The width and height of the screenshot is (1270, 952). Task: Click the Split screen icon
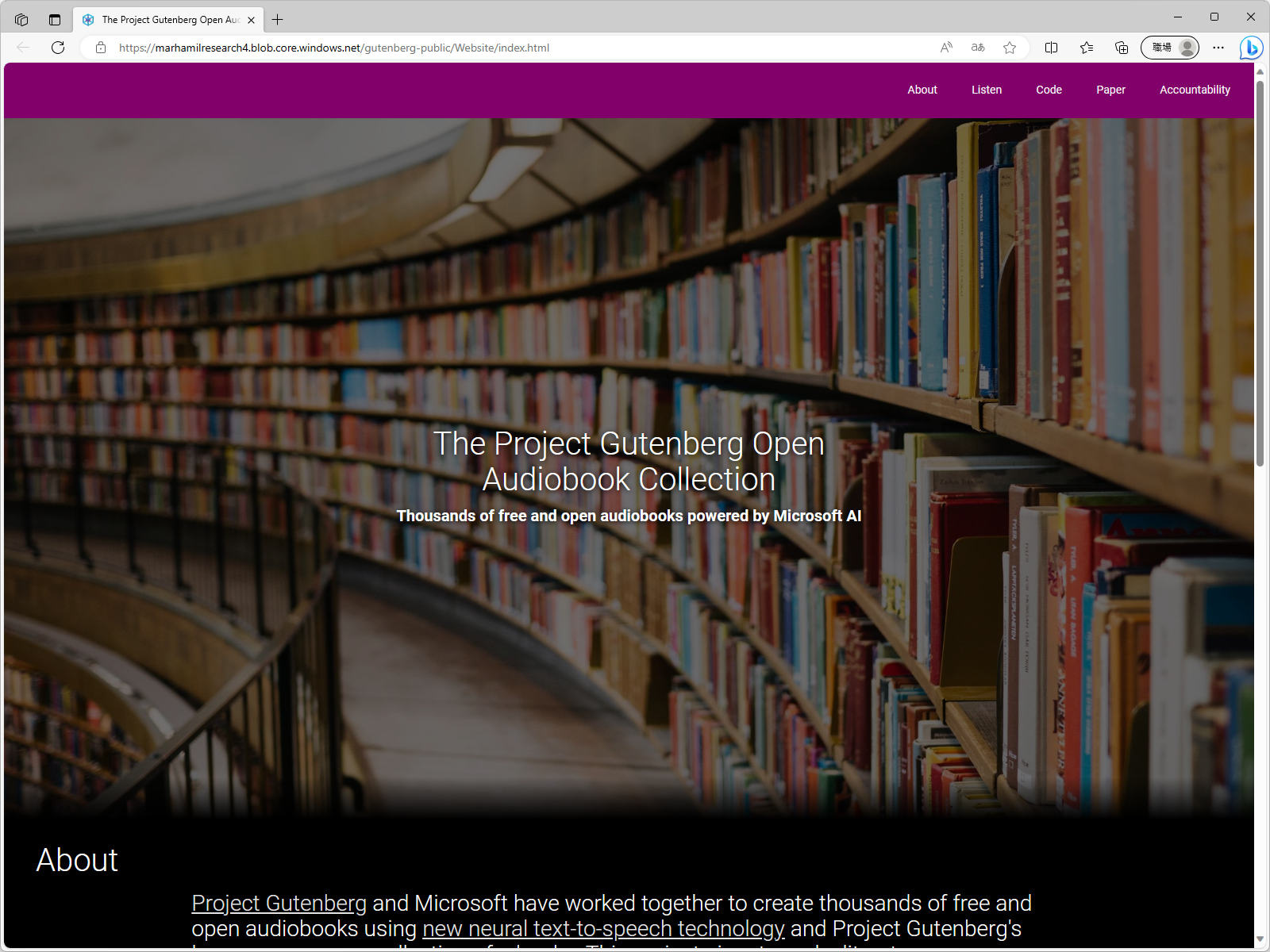click(1051, 48)
